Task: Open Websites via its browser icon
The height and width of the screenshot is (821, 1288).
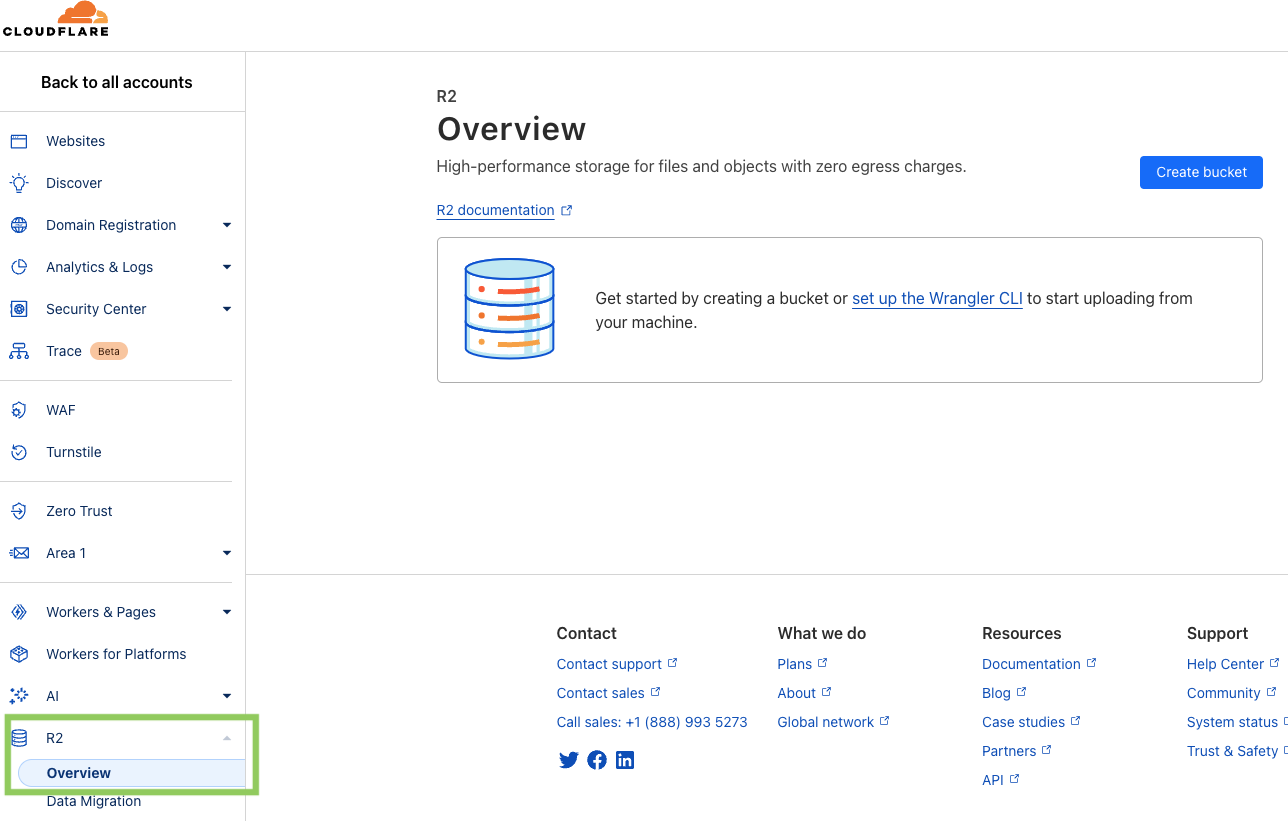Action: click(19, 141)
